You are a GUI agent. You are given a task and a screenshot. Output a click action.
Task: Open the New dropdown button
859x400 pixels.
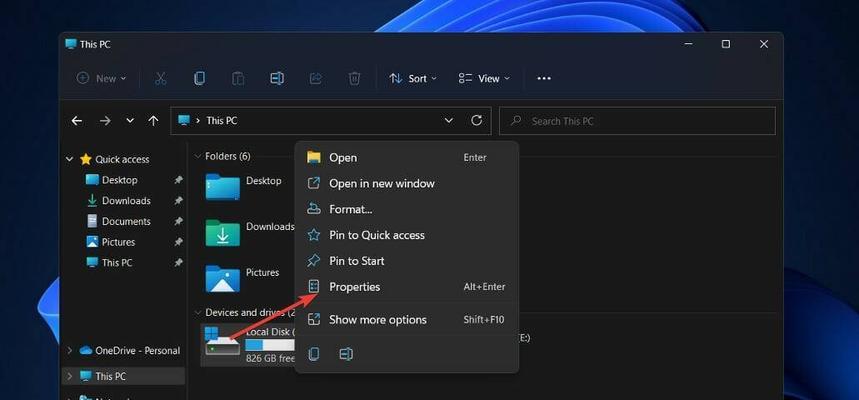click(x=101, y=78)
